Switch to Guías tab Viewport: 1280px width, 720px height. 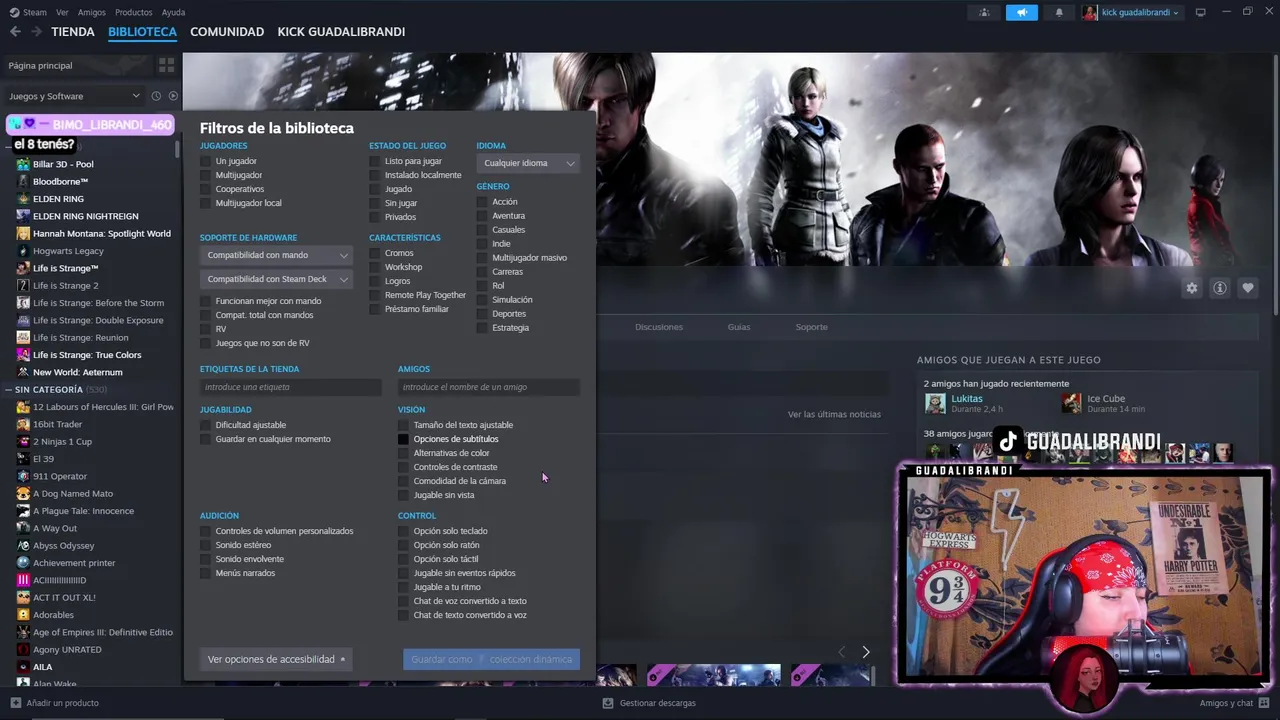tap(739, 327)
